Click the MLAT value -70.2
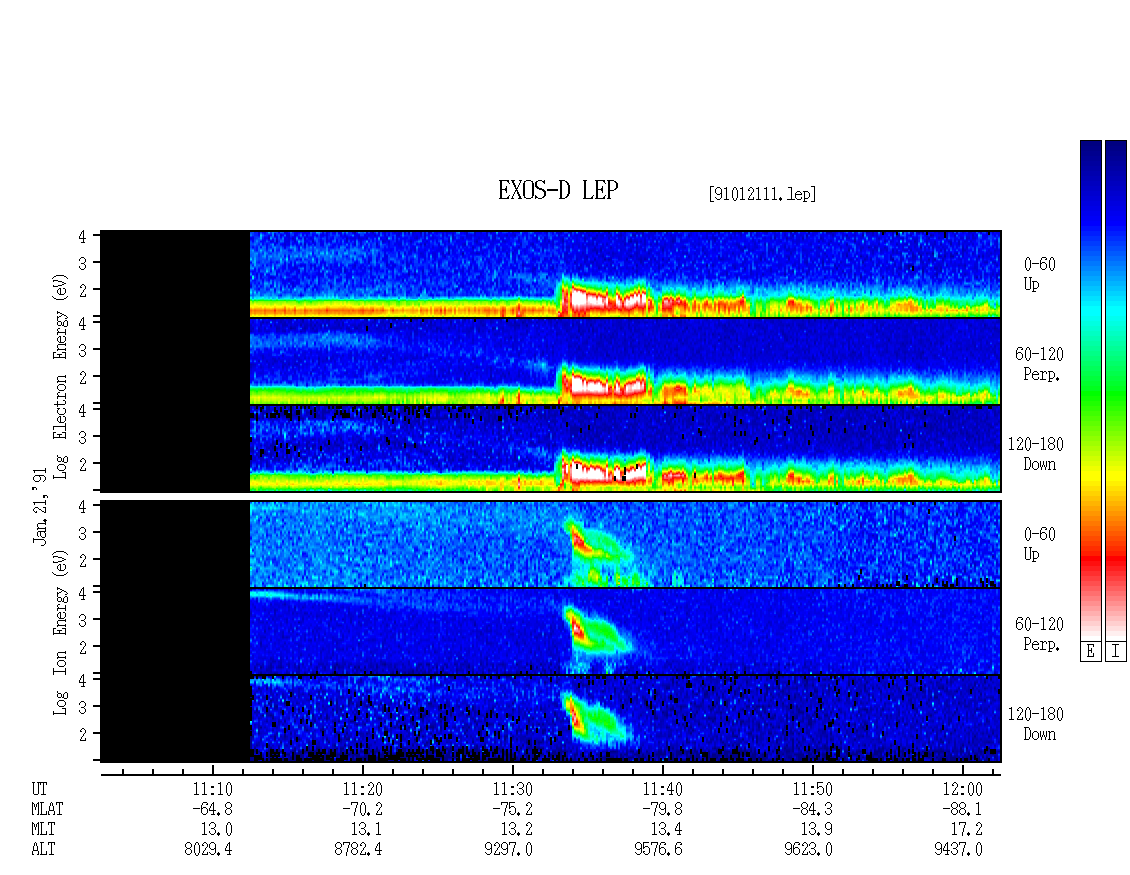 point(362,809)
